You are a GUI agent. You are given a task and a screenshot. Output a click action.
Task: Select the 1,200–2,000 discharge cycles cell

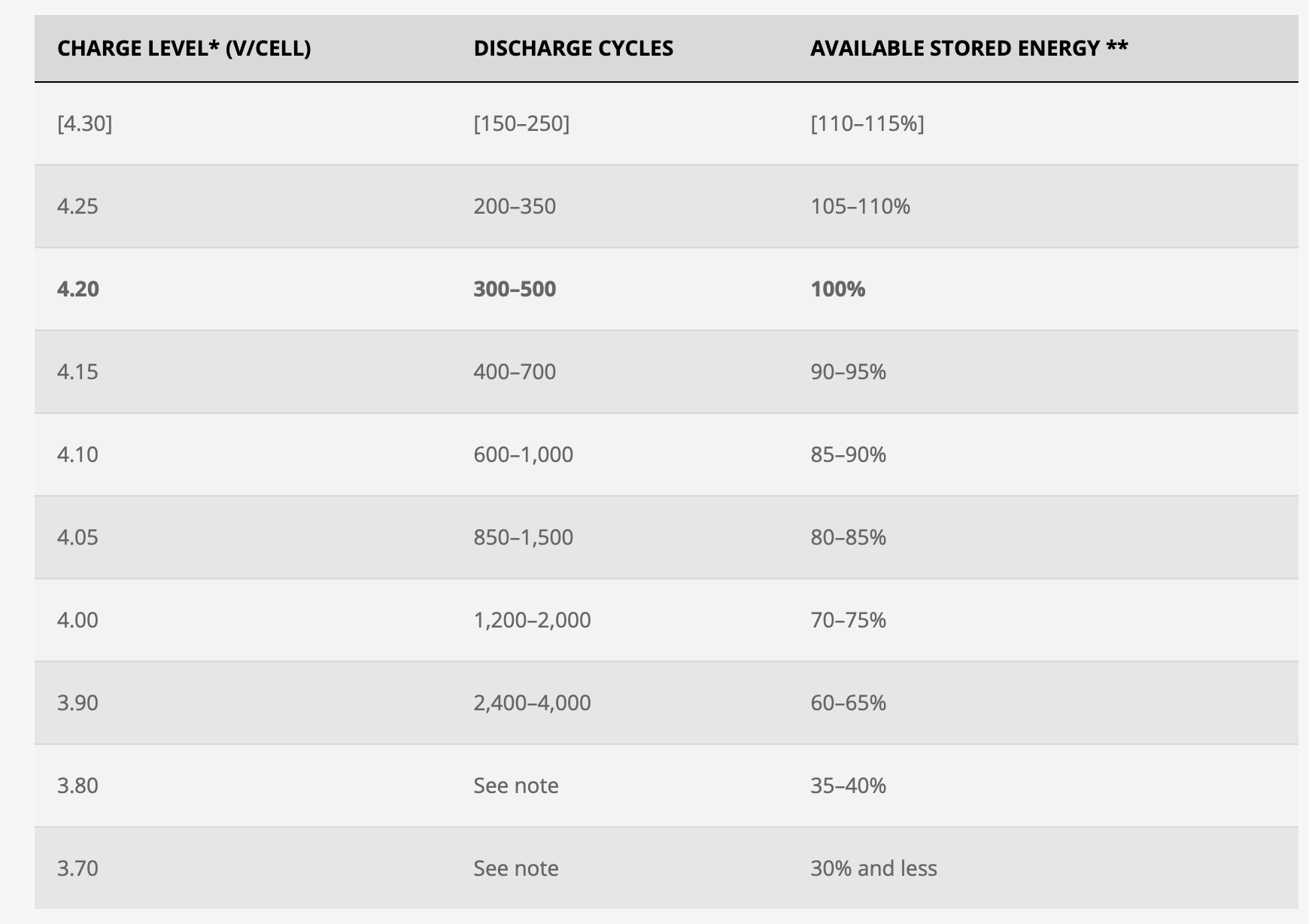tap(532, 620)
